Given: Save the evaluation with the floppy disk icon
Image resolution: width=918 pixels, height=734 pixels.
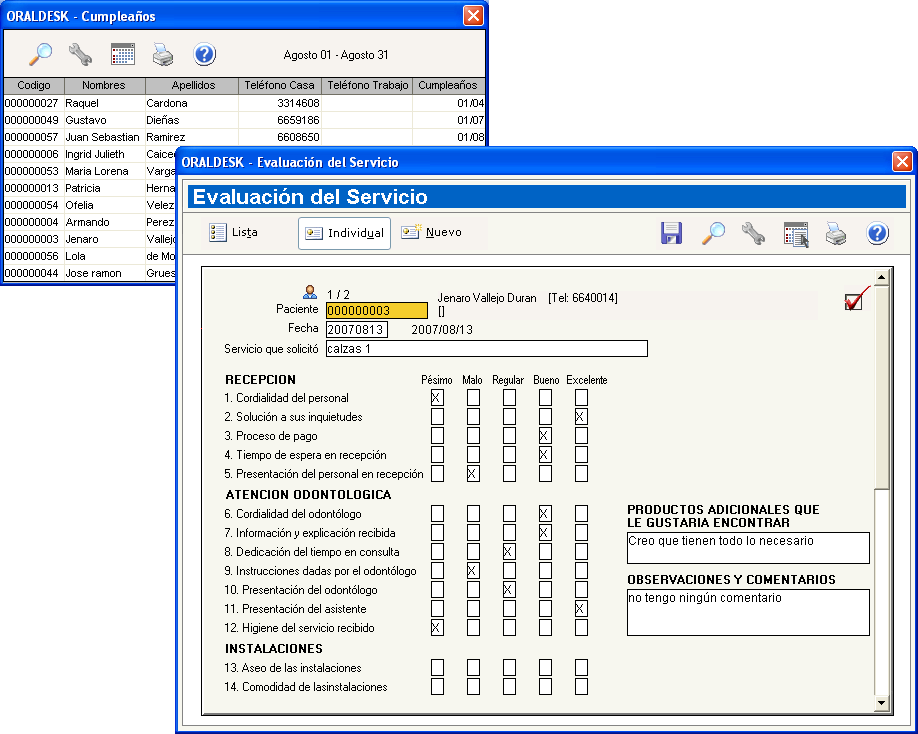Looking at the screenshot, I should [671, 233].
